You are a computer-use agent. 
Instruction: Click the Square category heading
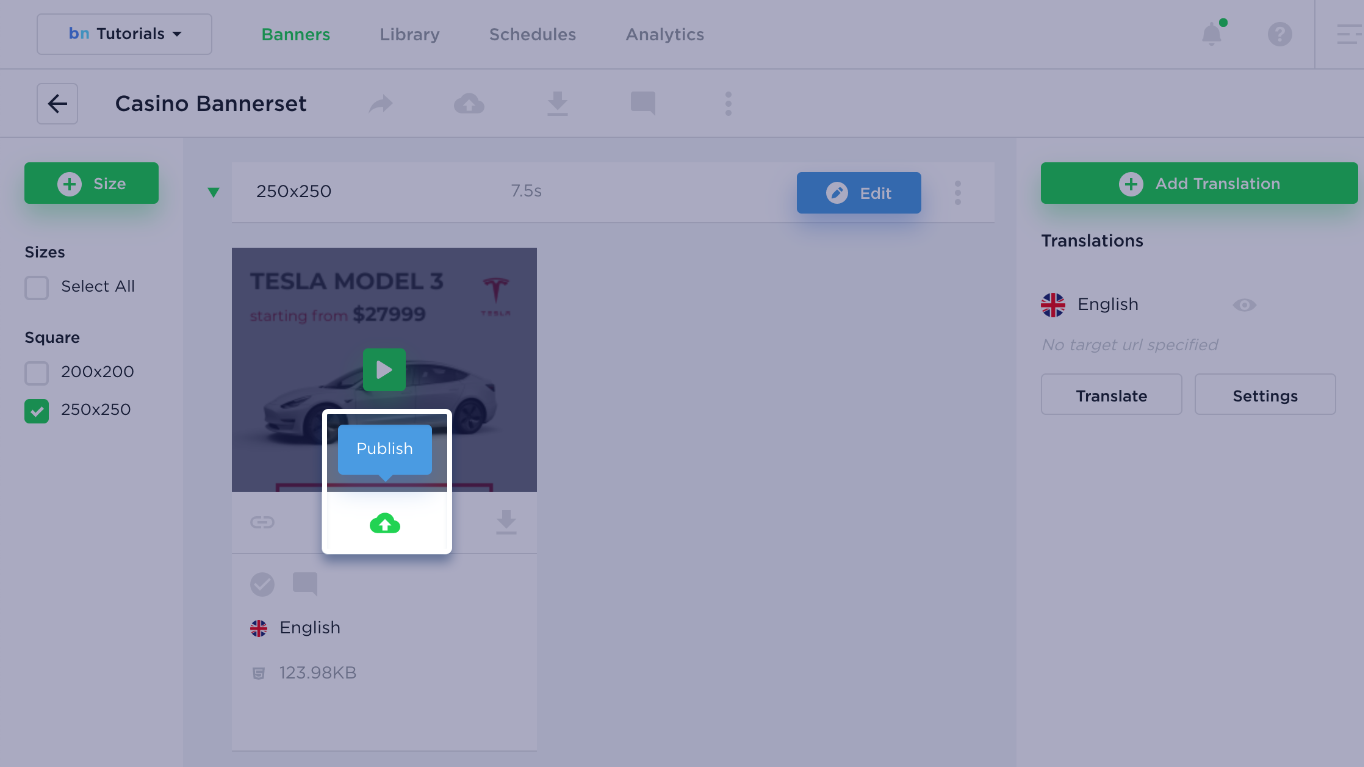click(x=52, y=338)
